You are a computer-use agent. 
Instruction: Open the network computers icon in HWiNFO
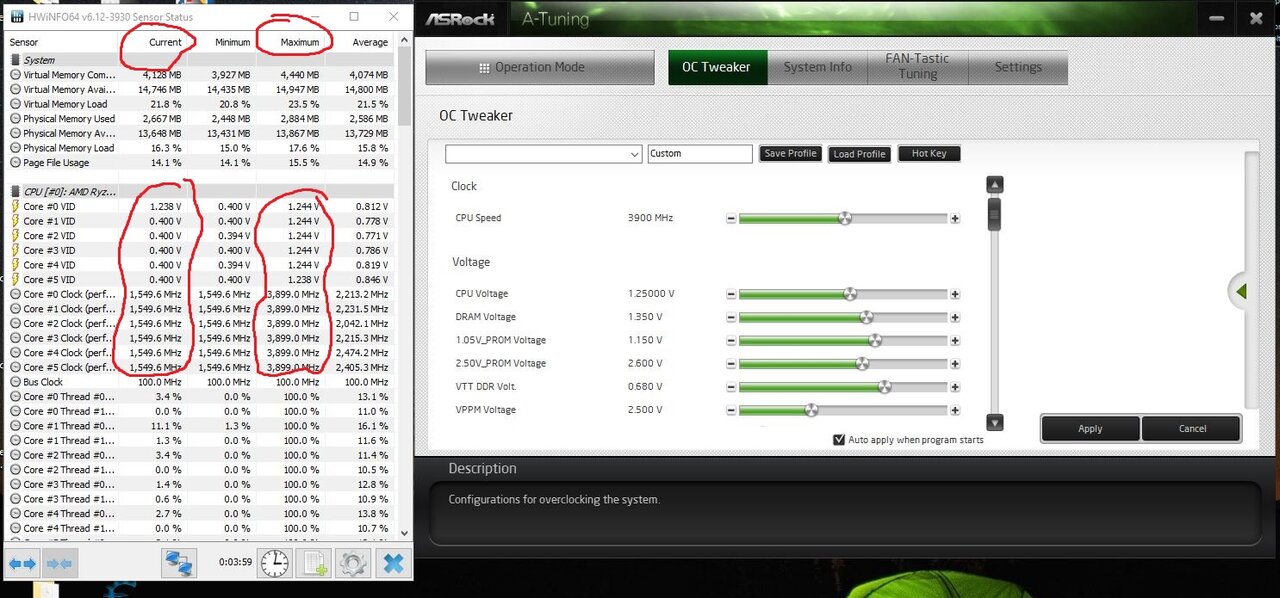coord(179,564)
